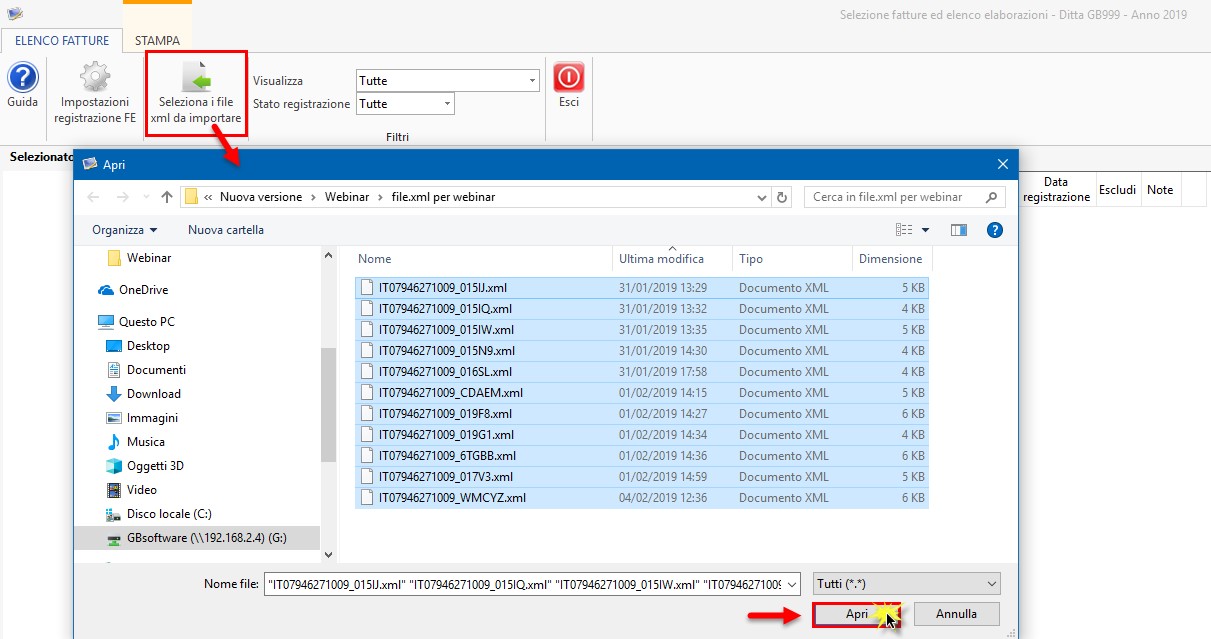Sort by the Dimensione column header

point(892,258)
